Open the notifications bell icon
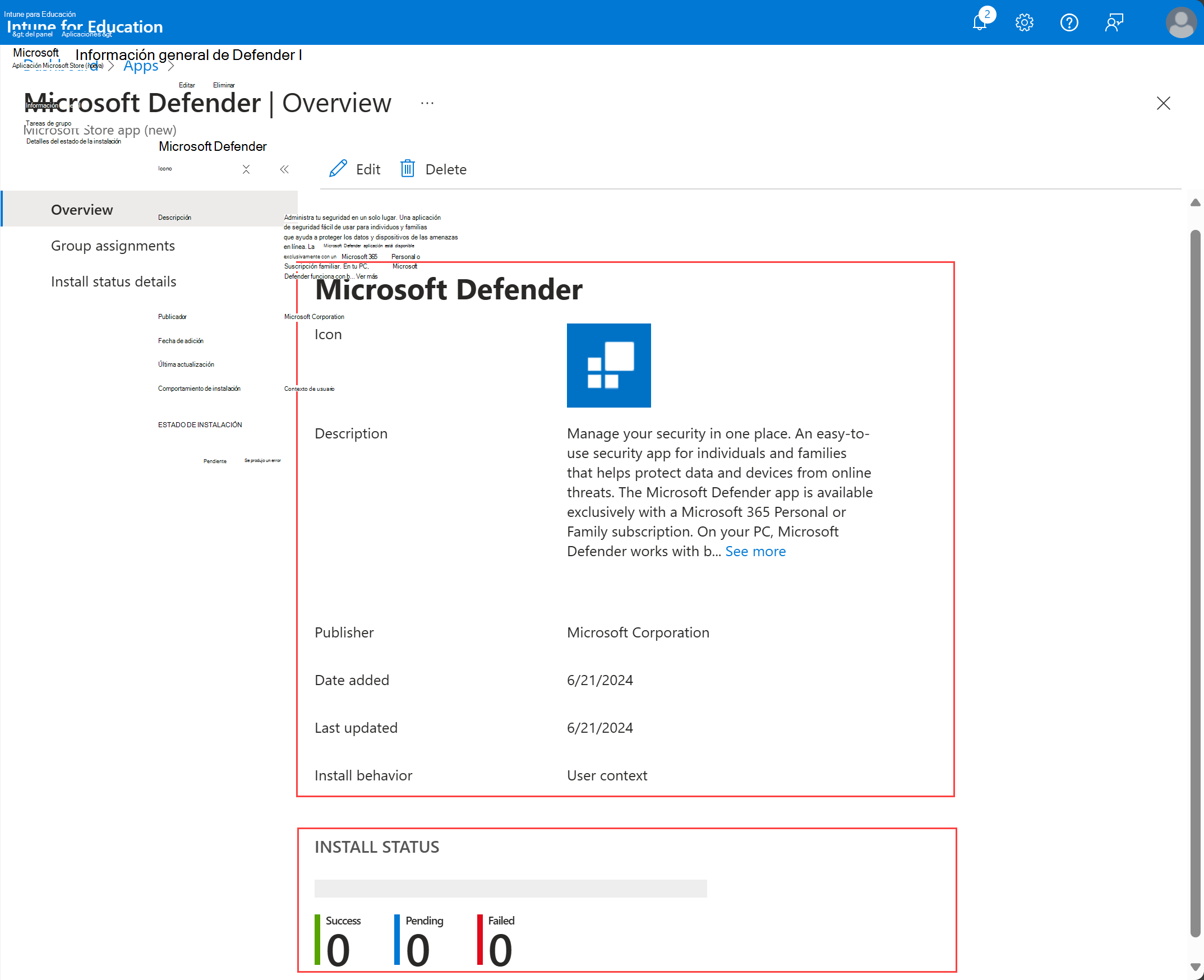1204x980 pixels. coord(980,22)
